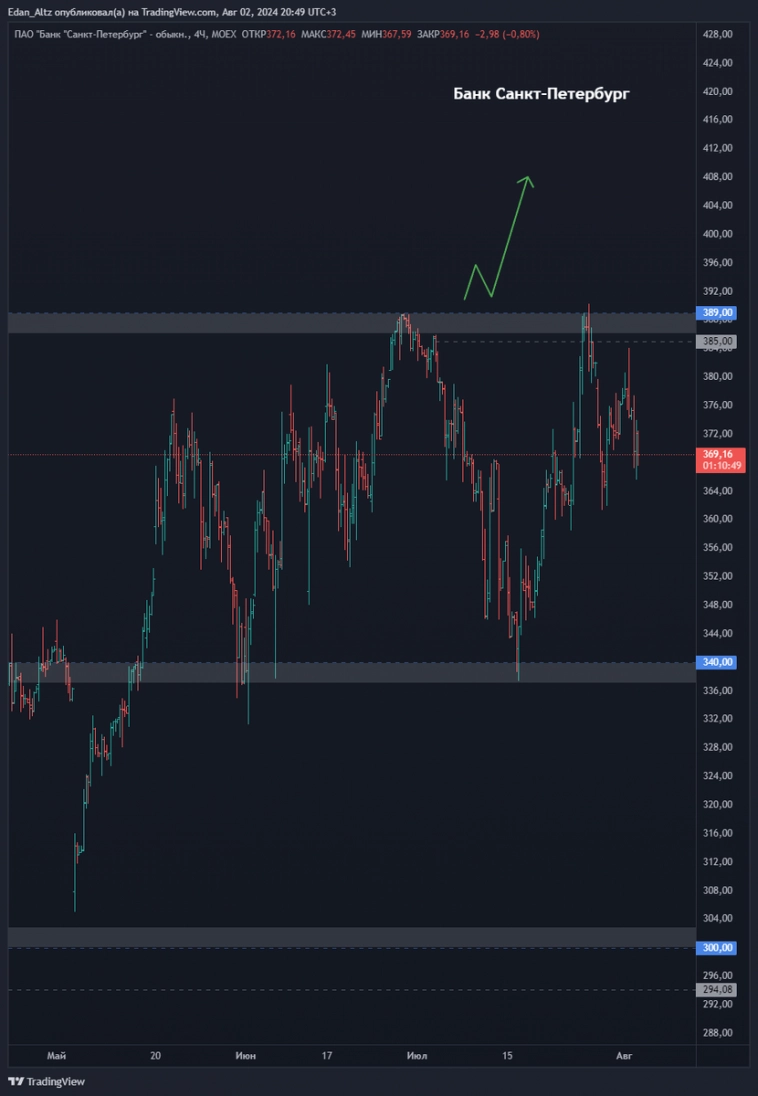Screen dimensions: 758x1096
Task: Click the 292,00 price axis label
Action: tap(718, 1004)
